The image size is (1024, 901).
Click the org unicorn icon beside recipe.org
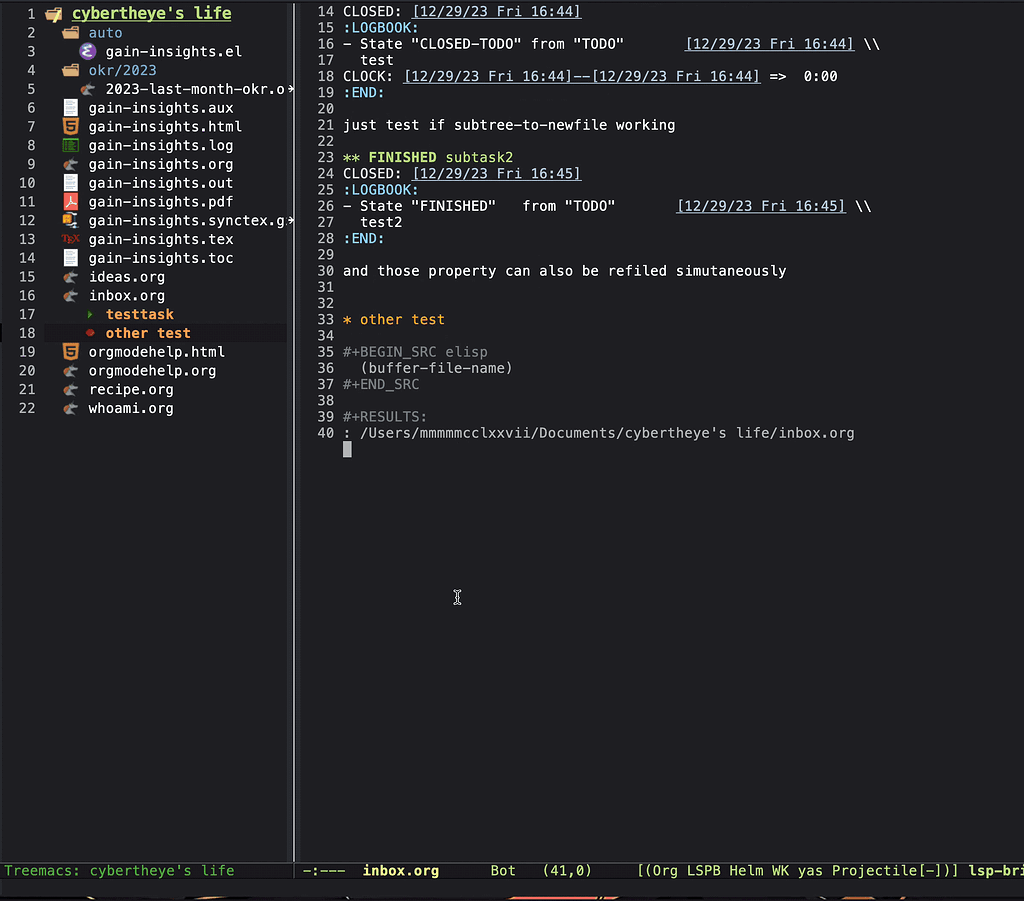(70, 389)
